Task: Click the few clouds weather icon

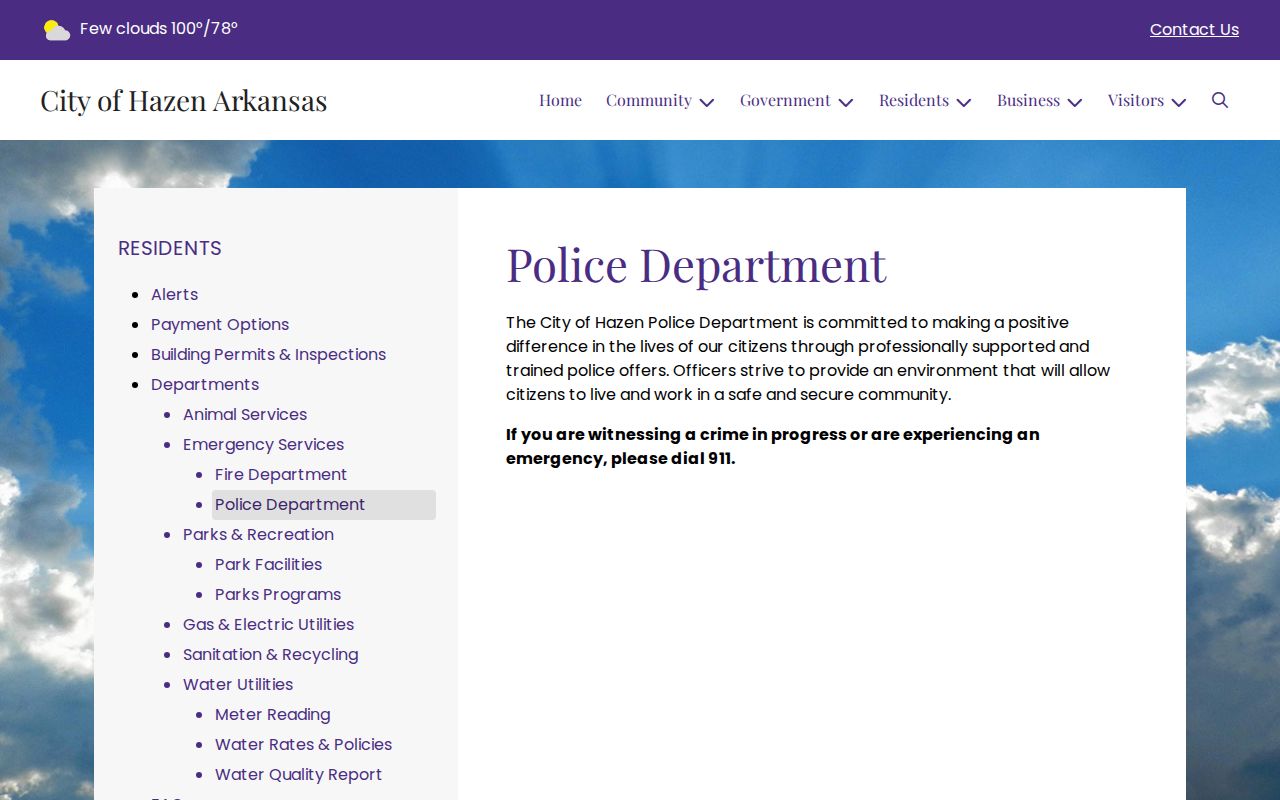Action: 57,30
